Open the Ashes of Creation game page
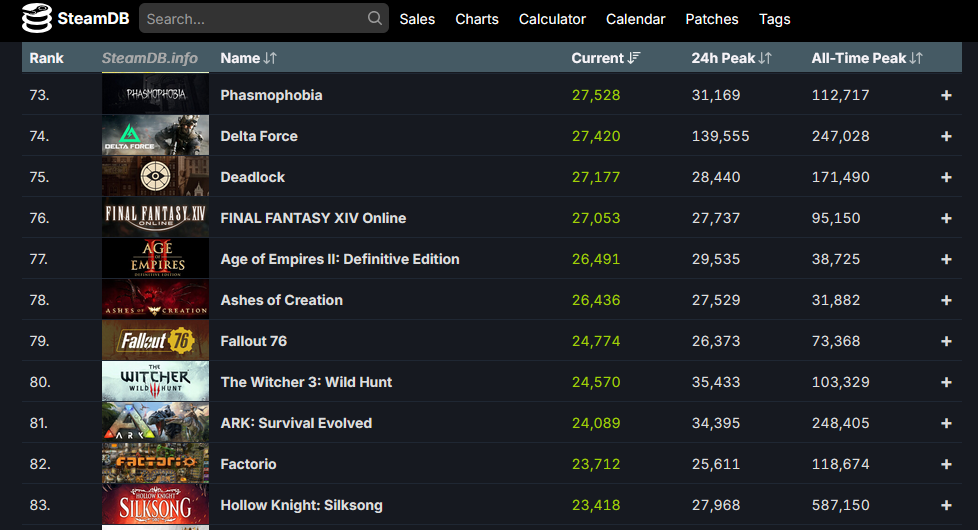The image size is (978, 530). (281, 300)
